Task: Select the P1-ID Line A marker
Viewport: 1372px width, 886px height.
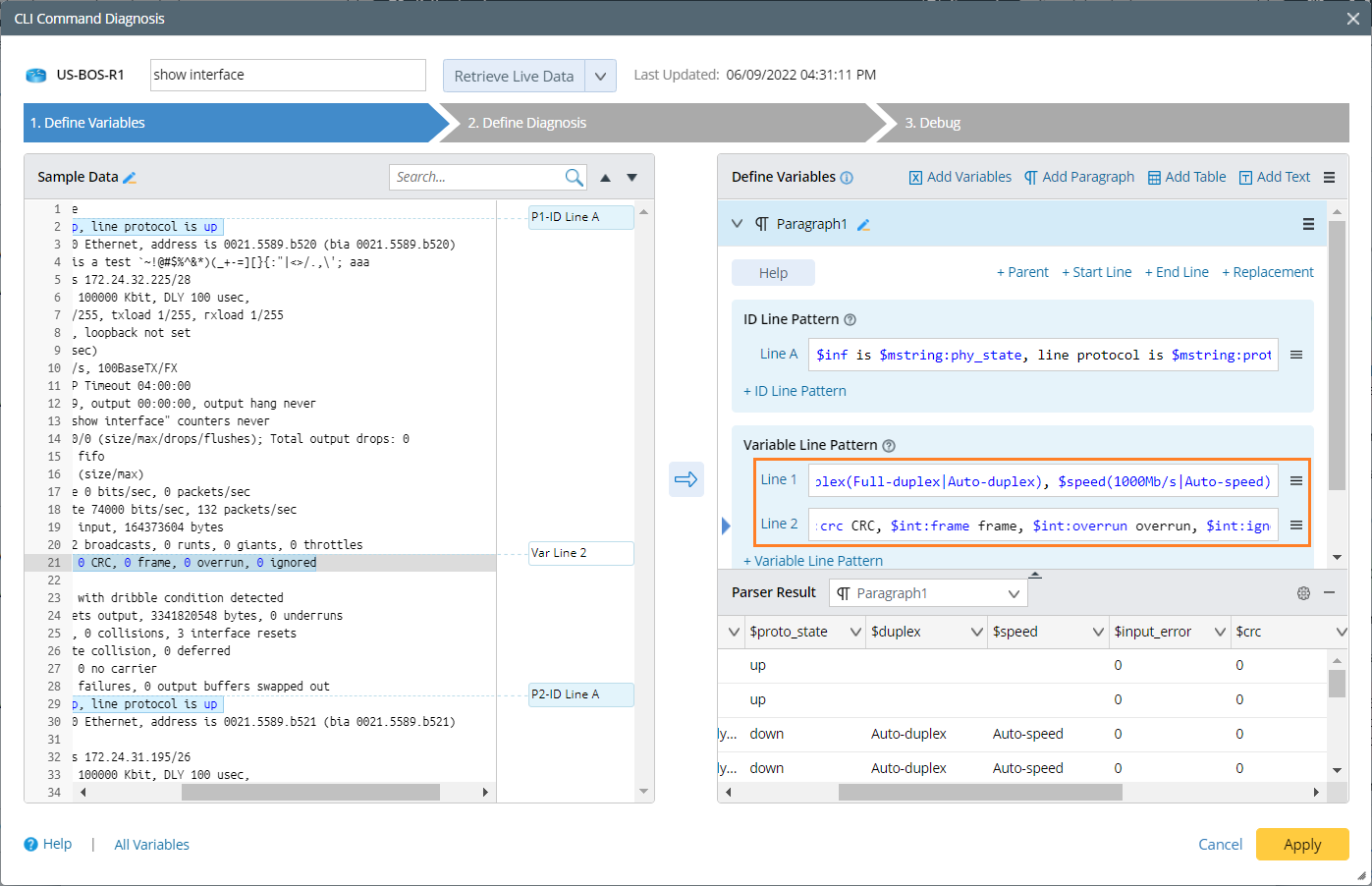Action: 581,217
